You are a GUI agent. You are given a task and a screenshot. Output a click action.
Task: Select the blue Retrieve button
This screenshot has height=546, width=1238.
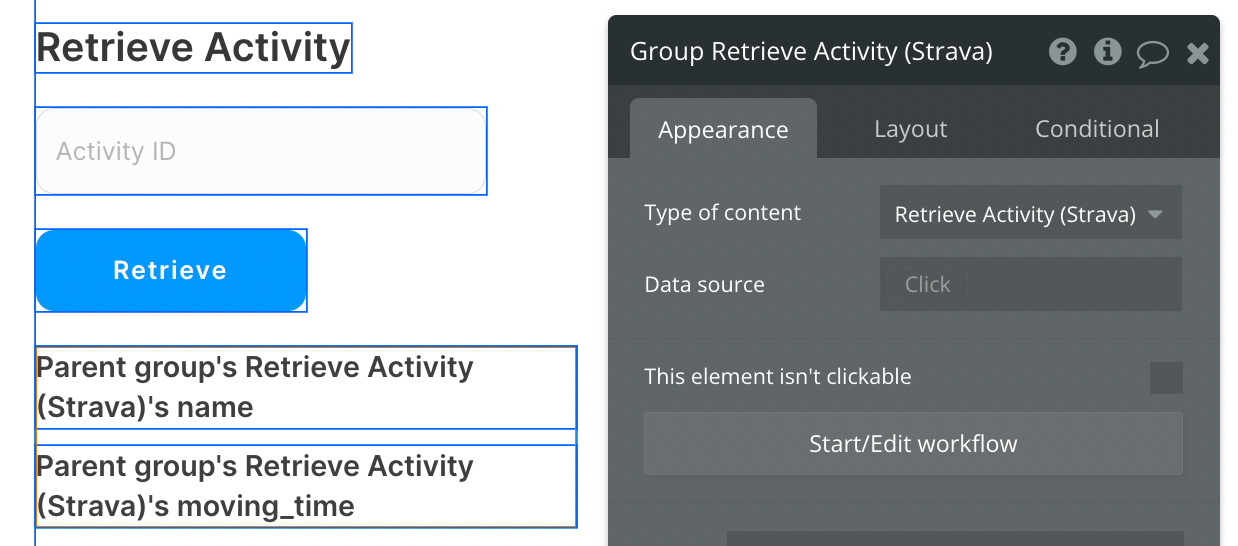tap(171, 271)
